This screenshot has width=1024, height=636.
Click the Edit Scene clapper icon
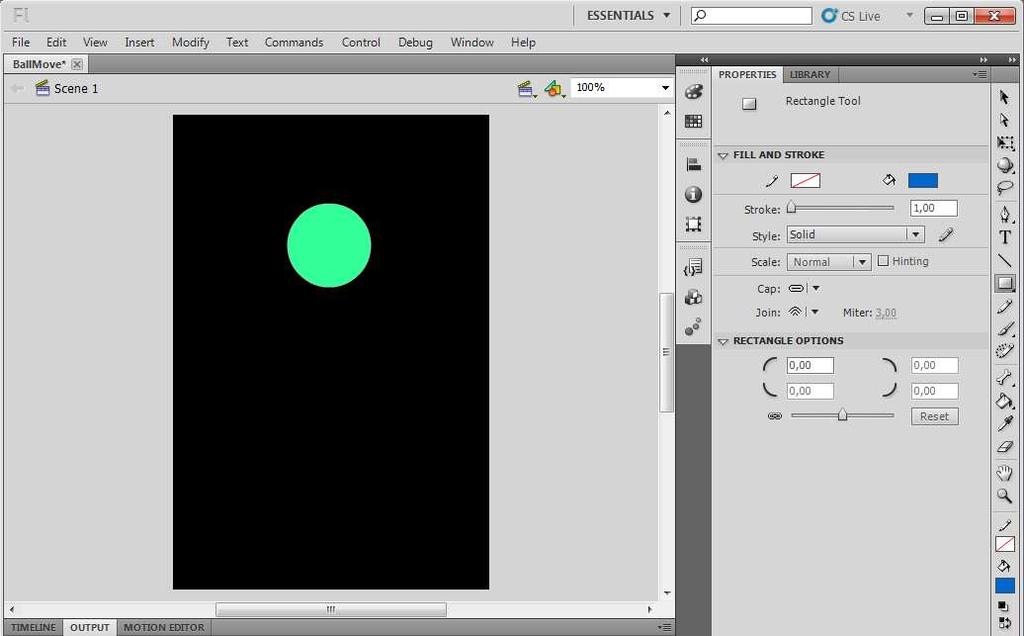click(526, 89)
